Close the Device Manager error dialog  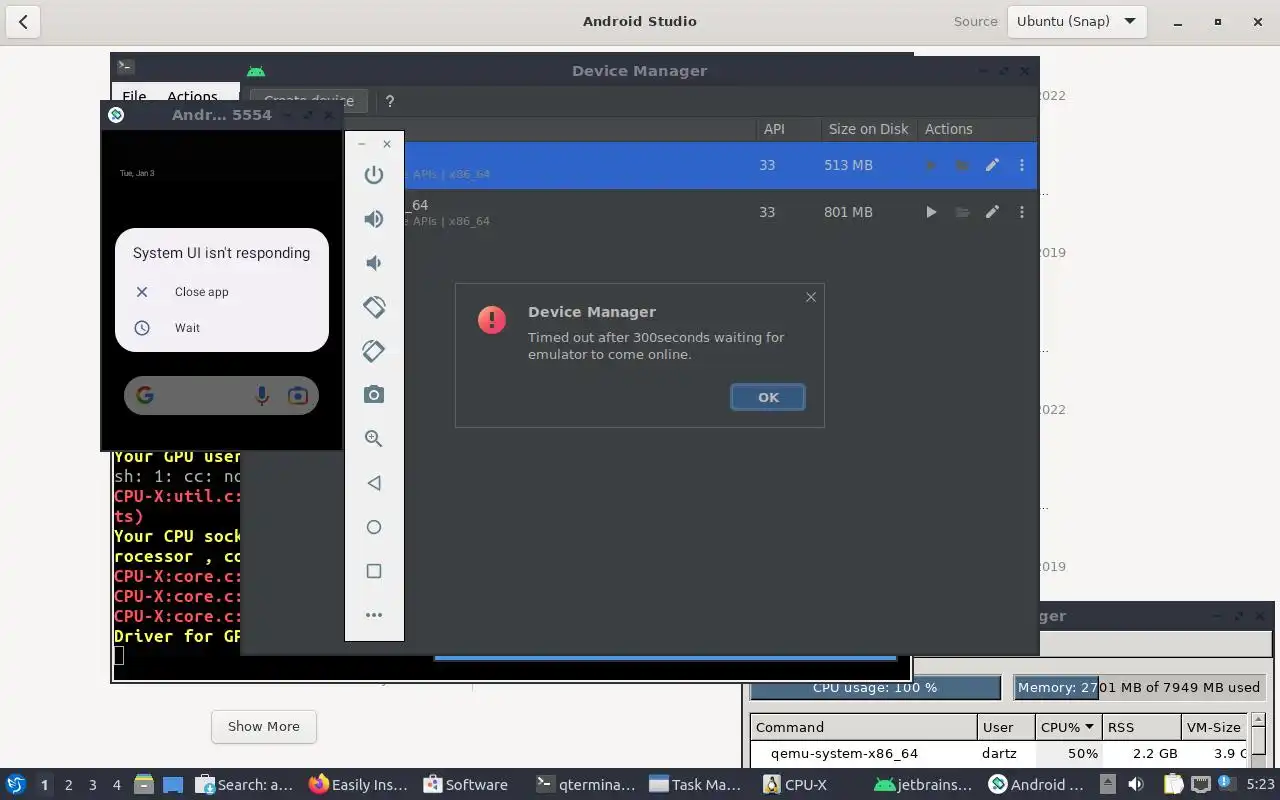[x=811, y=297]
